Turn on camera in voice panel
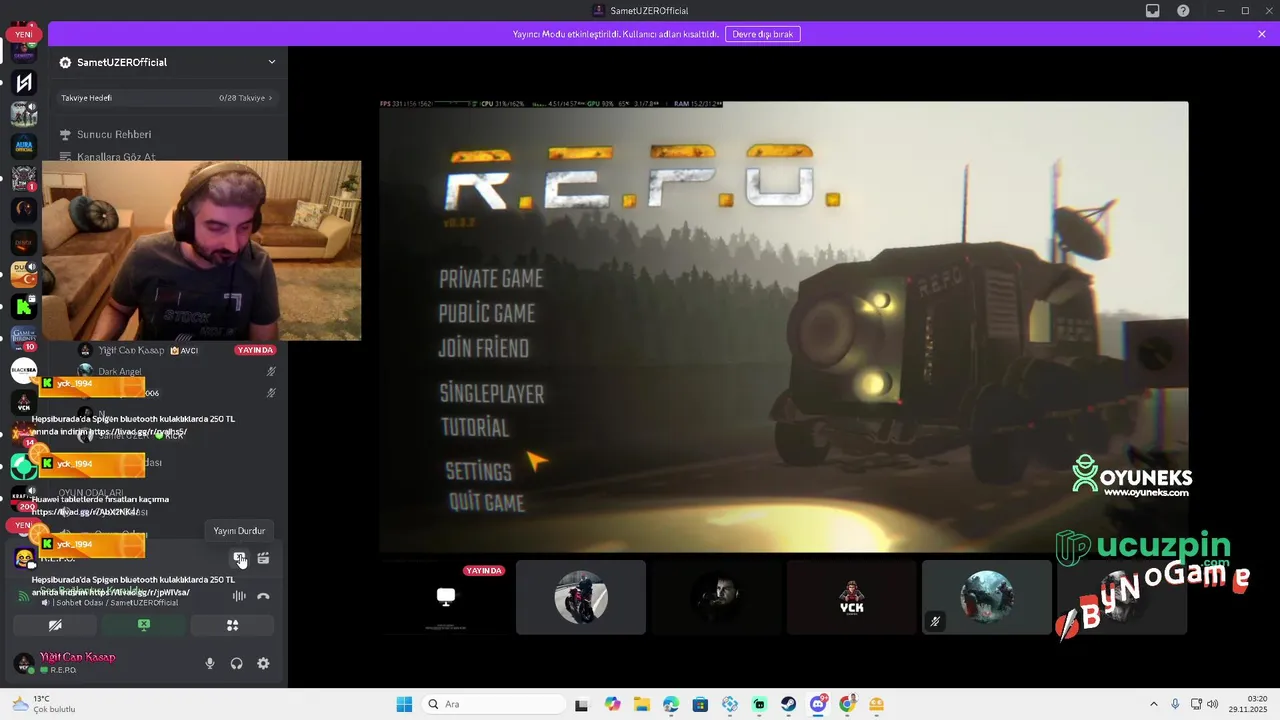Image resolution: width=1280 pixels, height=720 pixels. coord(55,625)
